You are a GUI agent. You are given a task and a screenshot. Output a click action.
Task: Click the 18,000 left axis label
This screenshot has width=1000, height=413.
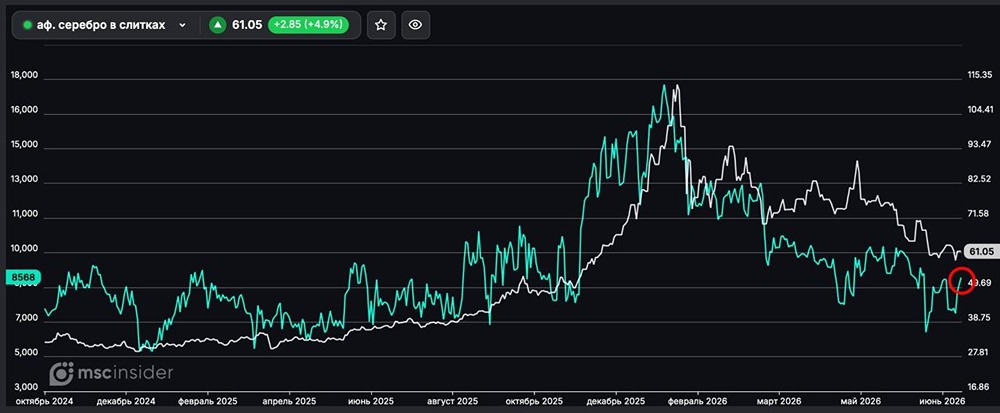point(25,75)
